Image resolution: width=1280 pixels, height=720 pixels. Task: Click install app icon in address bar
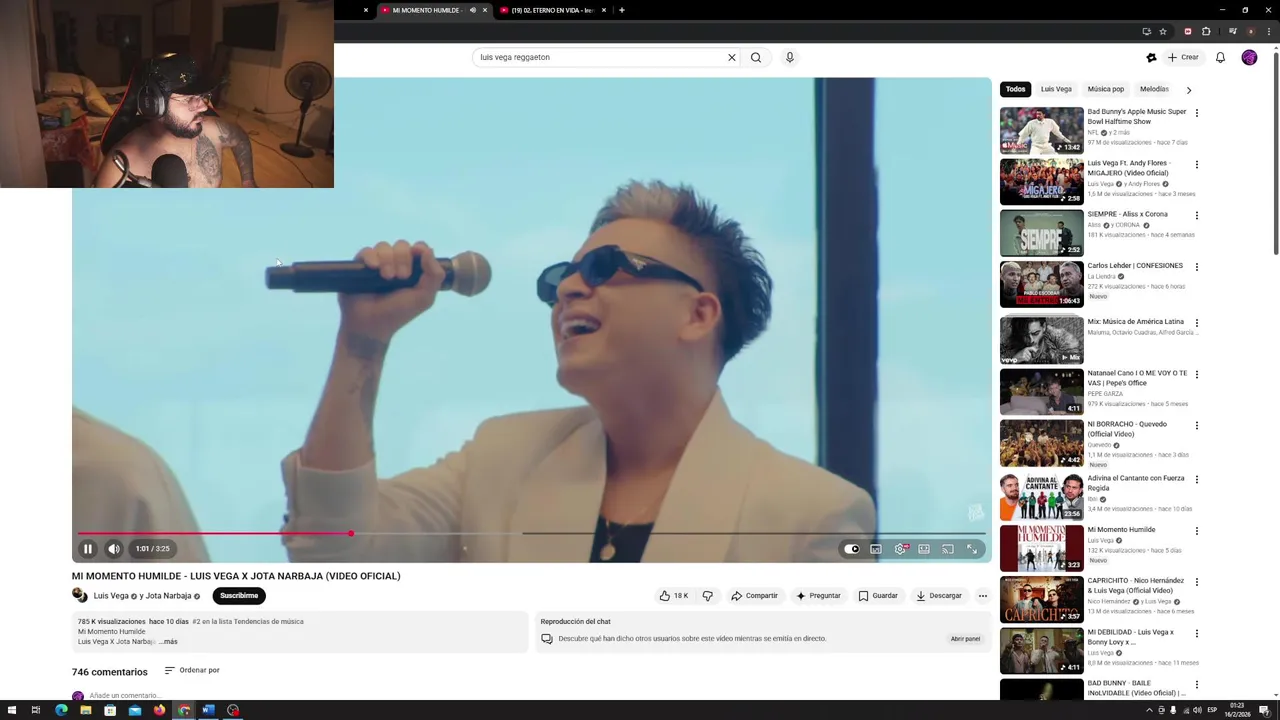(x=1146, y=31)
